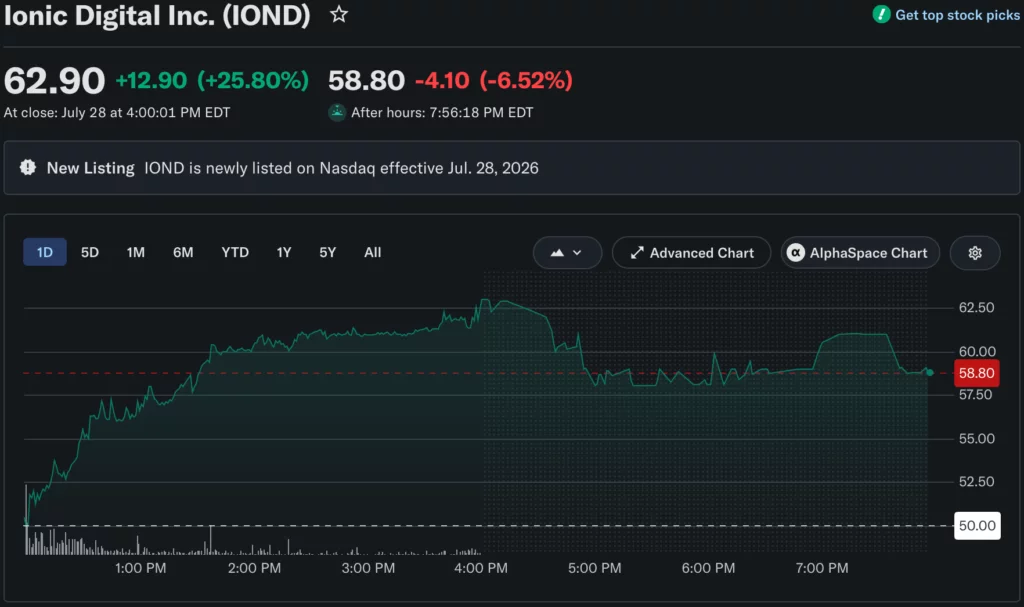Click the At close July 28 timestamp

point(117,112)
